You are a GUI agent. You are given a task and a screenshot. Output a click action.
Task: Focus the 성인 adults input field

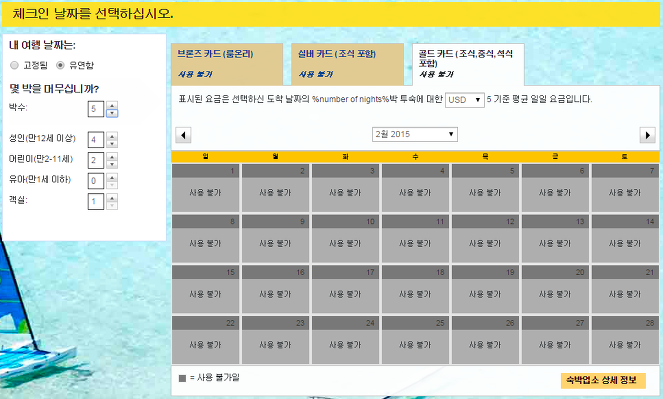(x=96, y=140)
